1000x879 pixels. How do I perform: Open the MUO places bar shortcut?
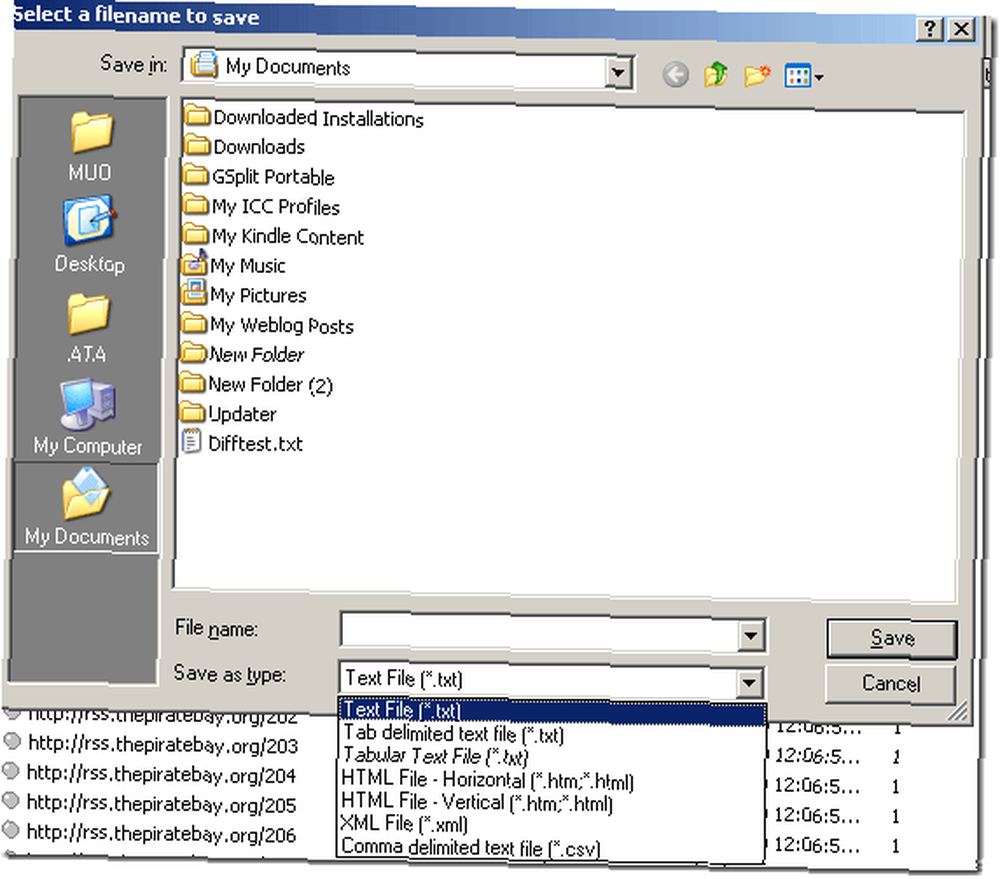[90, 146]
